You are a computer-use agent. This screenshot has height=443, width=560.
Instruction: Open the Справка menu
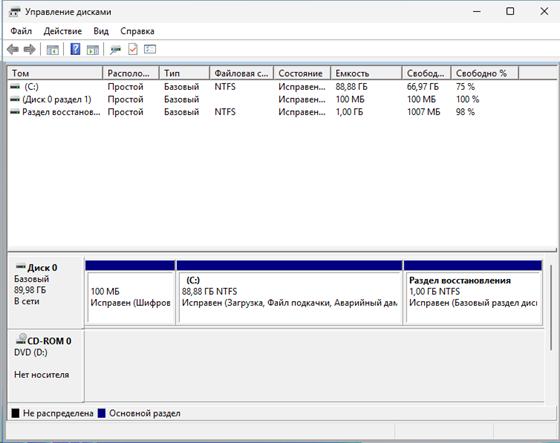137,31
